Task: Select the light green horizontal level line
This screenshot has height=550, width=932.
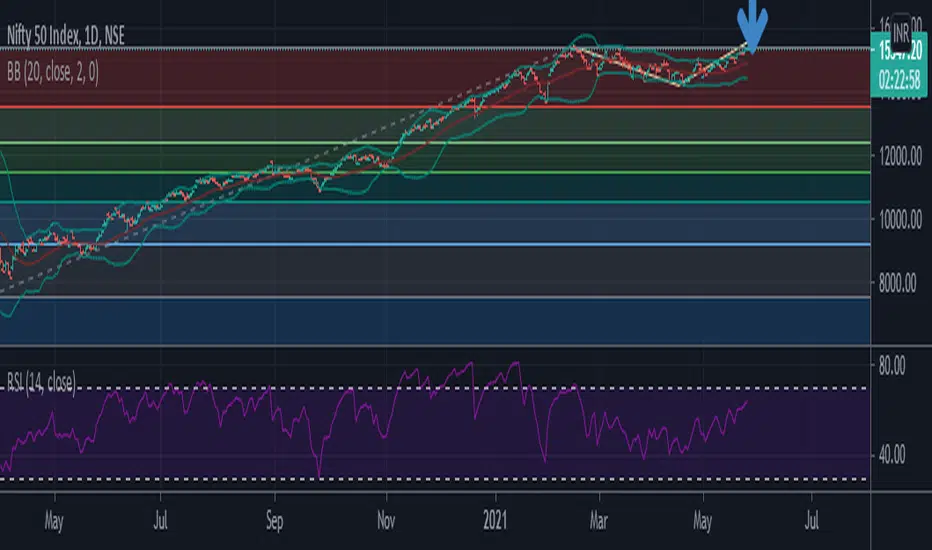Action: 435,143
